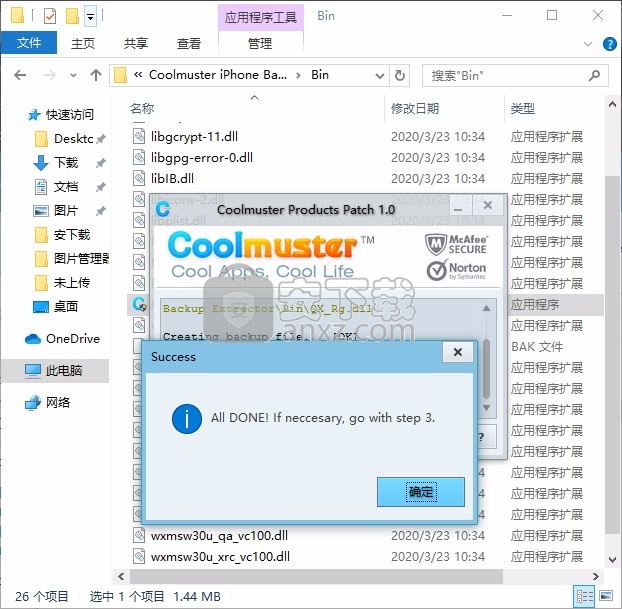Switch to the 查看 ribbon tab
This screenshot has width=622, height=609.
tap(189, 43)
